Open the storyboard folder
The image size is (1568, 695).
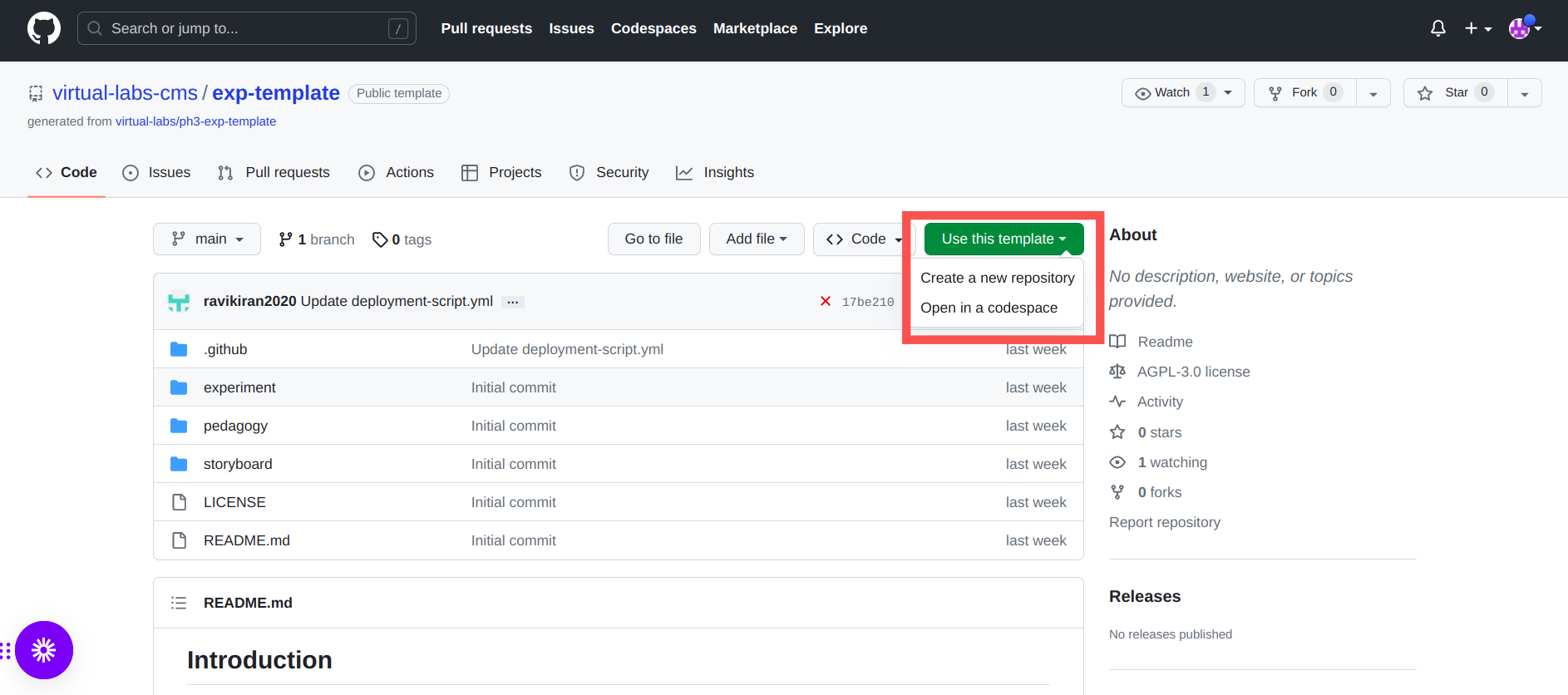238,464
